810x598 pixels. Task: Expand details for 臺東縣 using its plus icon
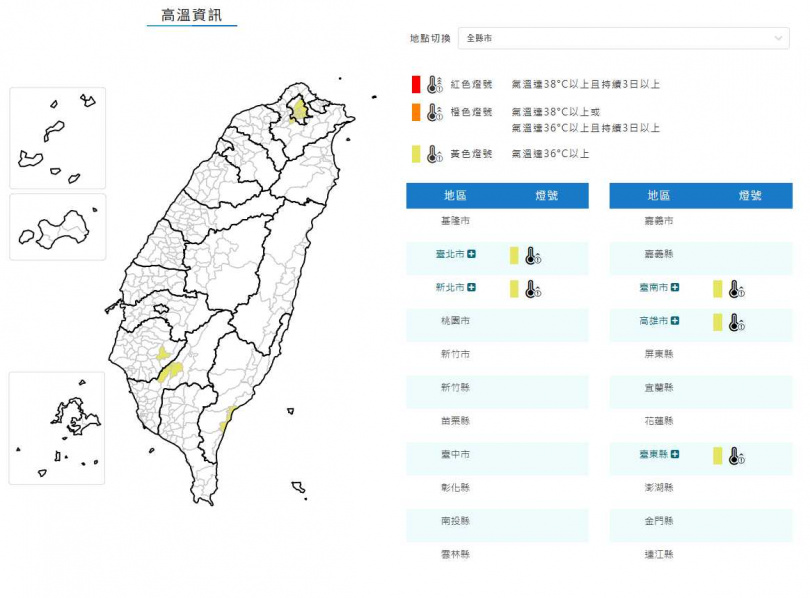673,454
